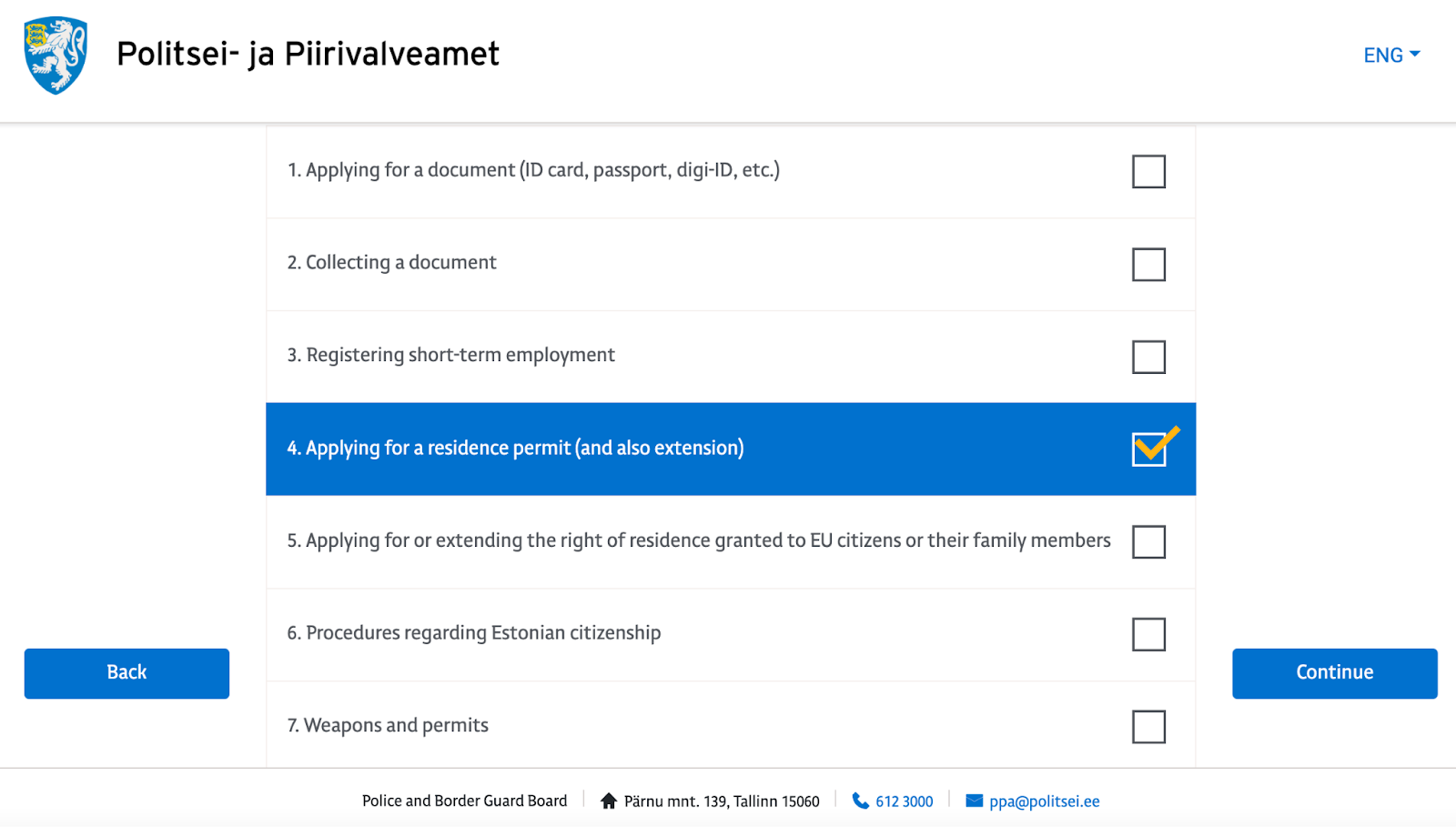Select the EU citizens right of residence checkbox

1148,541
